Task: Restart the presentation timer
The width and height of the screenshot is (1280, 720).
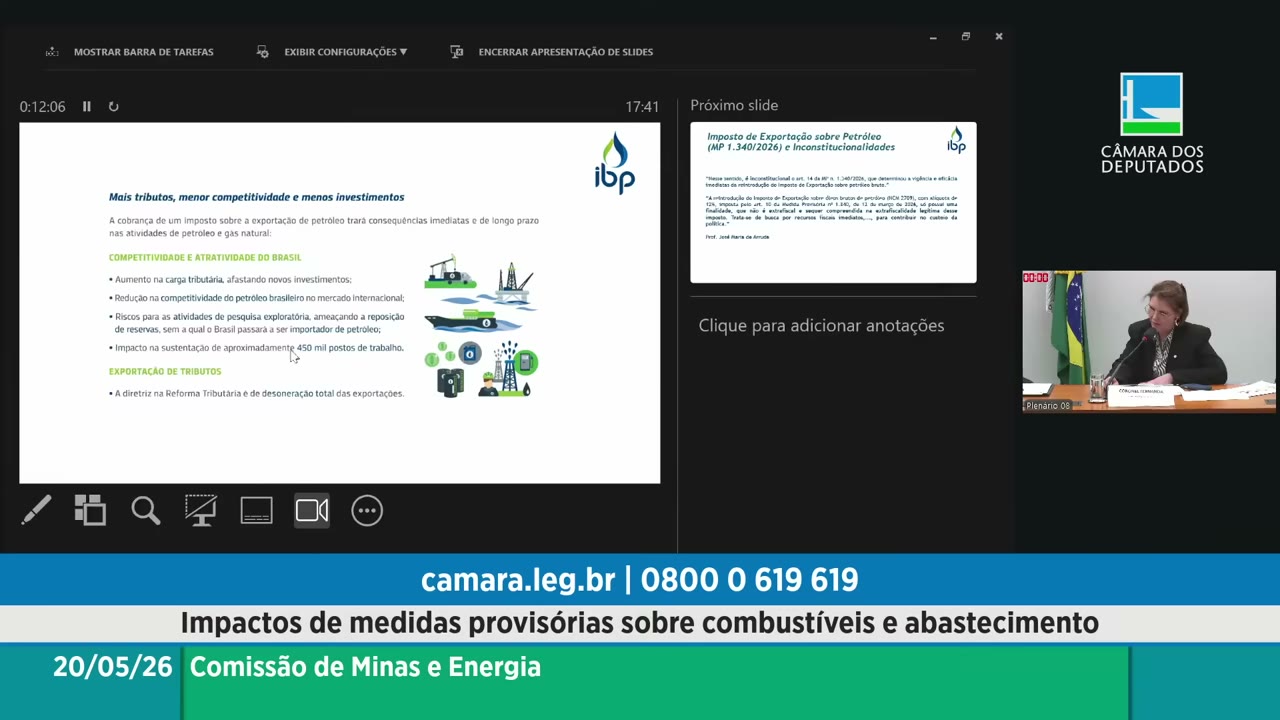Action: click(x=113, y=106)
